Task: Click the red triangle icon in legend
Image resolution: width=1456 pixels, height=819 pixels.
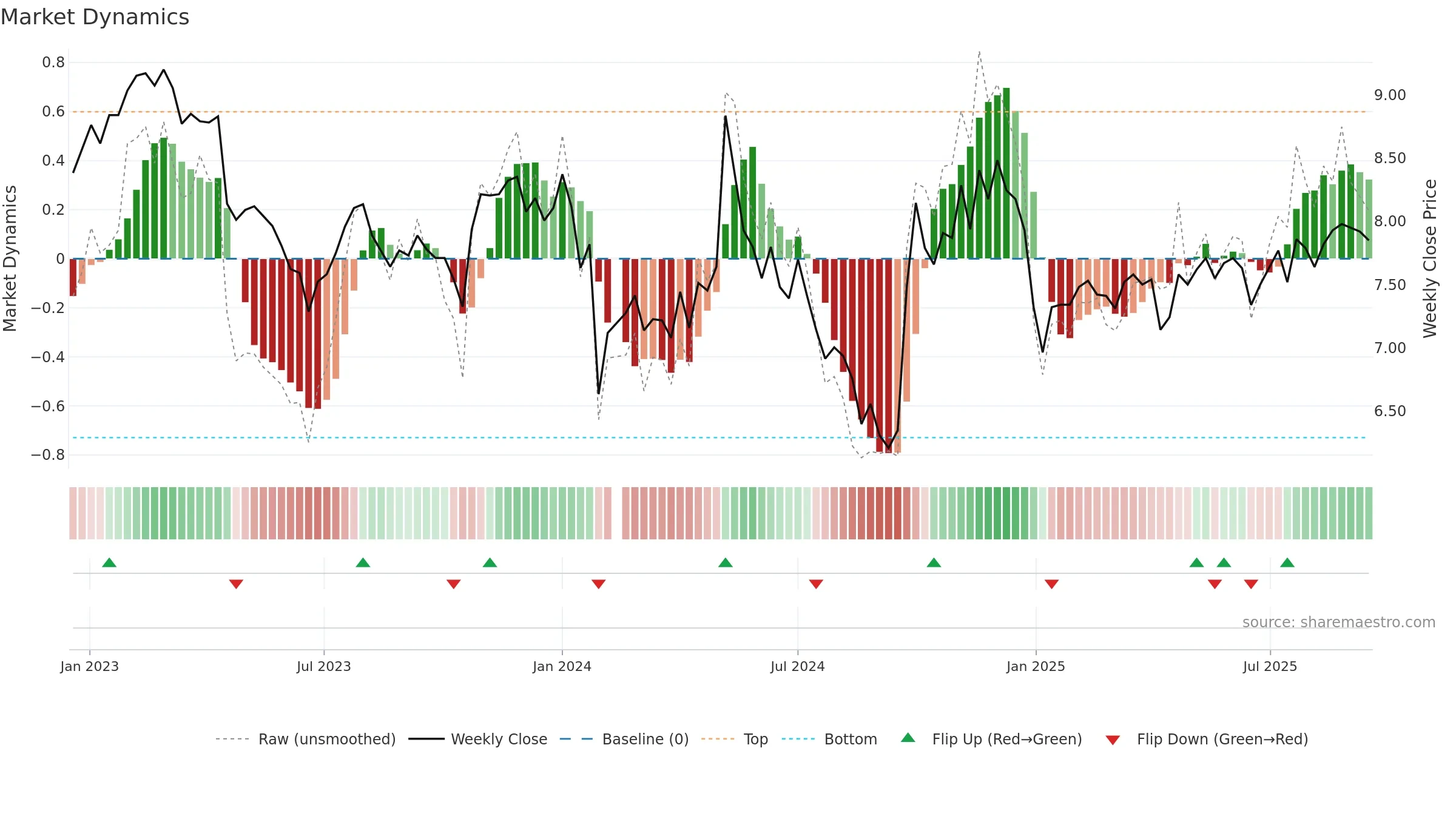Action: (1113, 740)
